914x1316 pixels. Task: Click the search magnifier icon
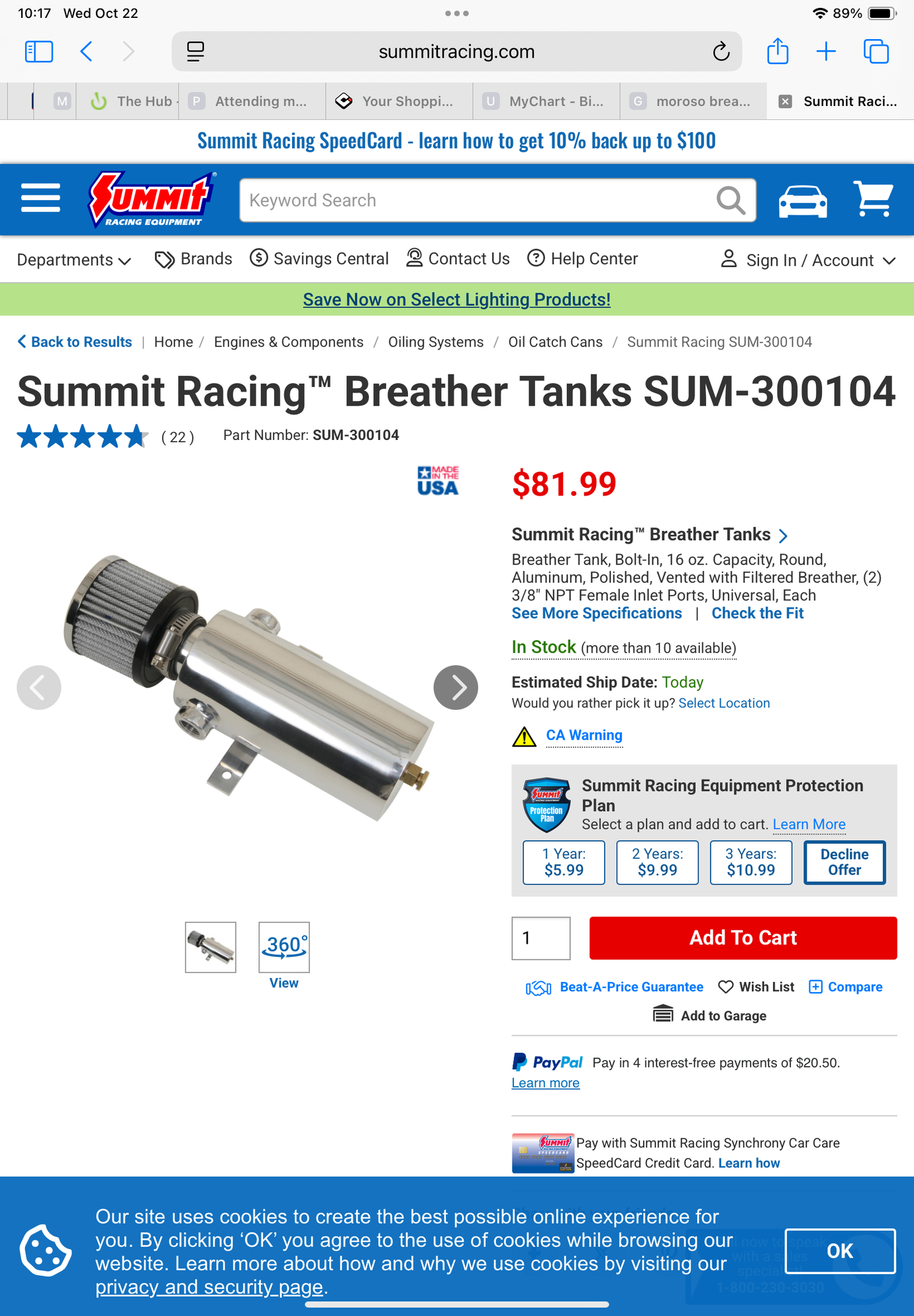[x=731, y=200]
